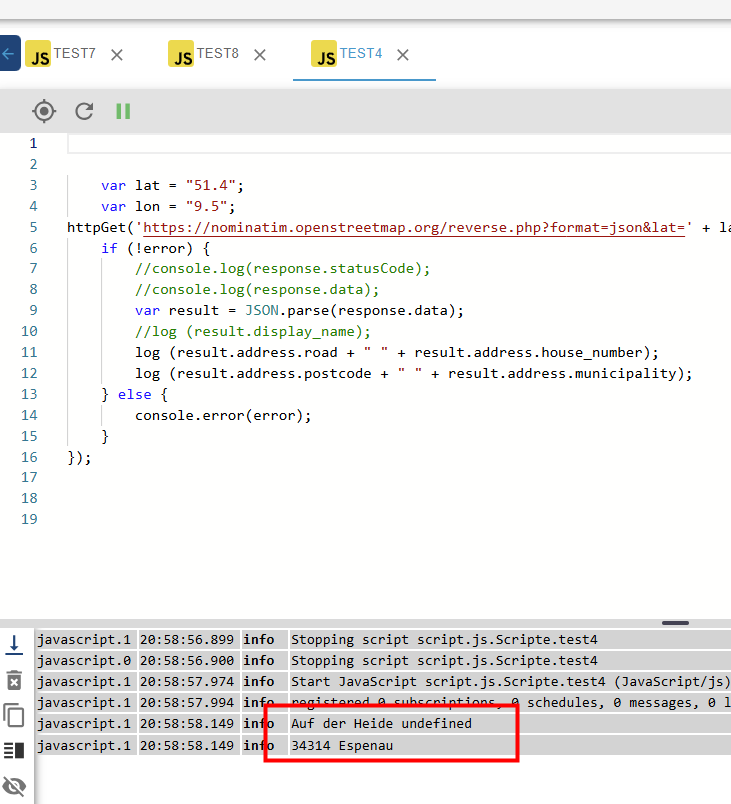The width and height of the screenshot is (731, 804).
Task: Open the log list-layout icon
Action: coord(14,750)
